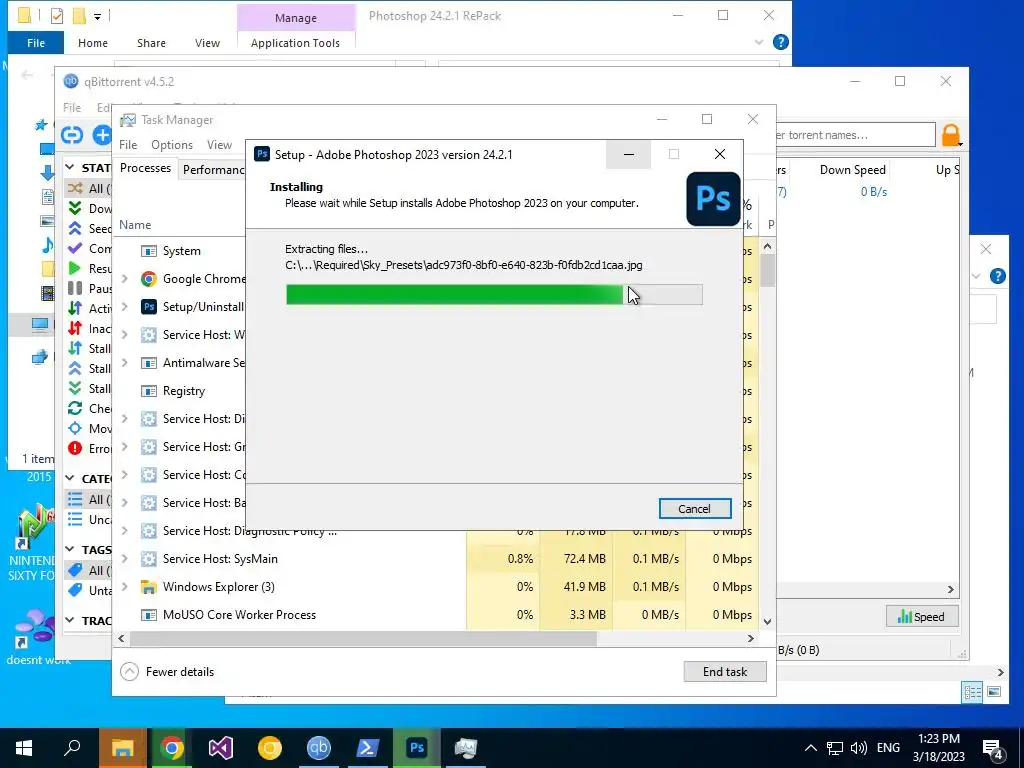The height and width of the screenshot is (768, 1024).
Task: Open the File tab in File Explorer
Action: click(36, 43)
